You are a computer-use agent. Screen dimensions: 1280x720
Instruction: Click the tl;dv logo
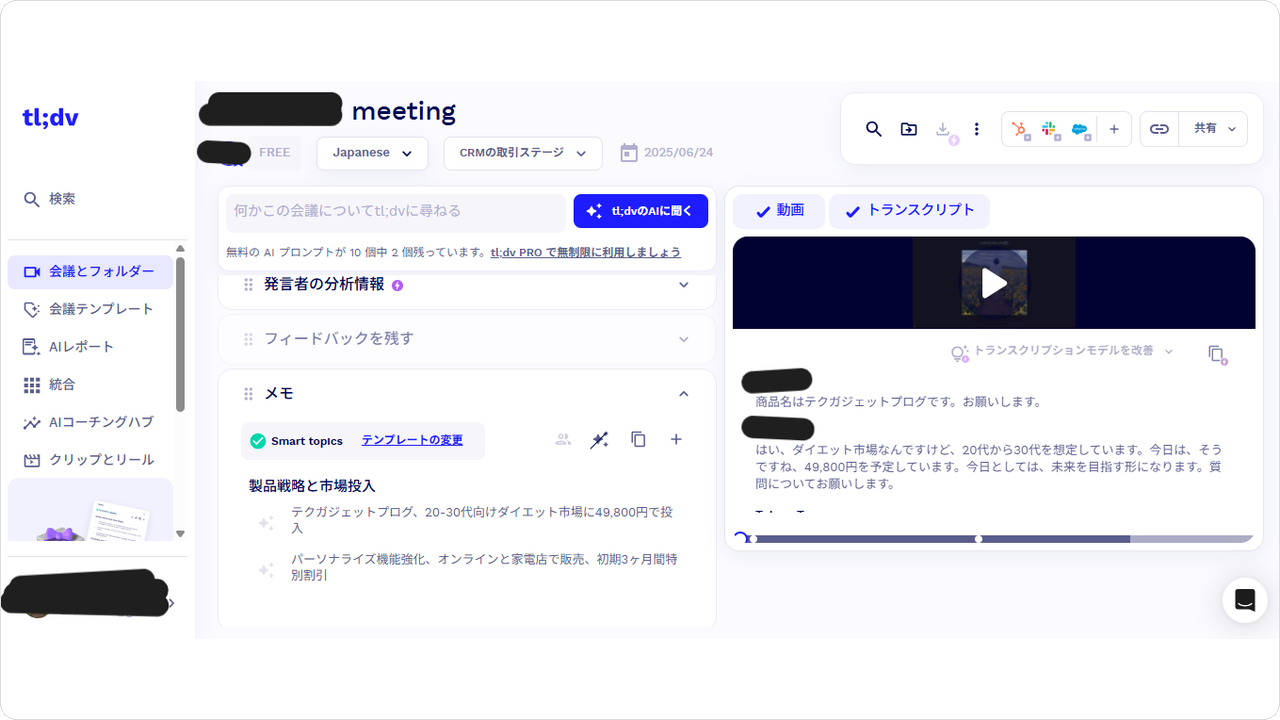point(50,117)
